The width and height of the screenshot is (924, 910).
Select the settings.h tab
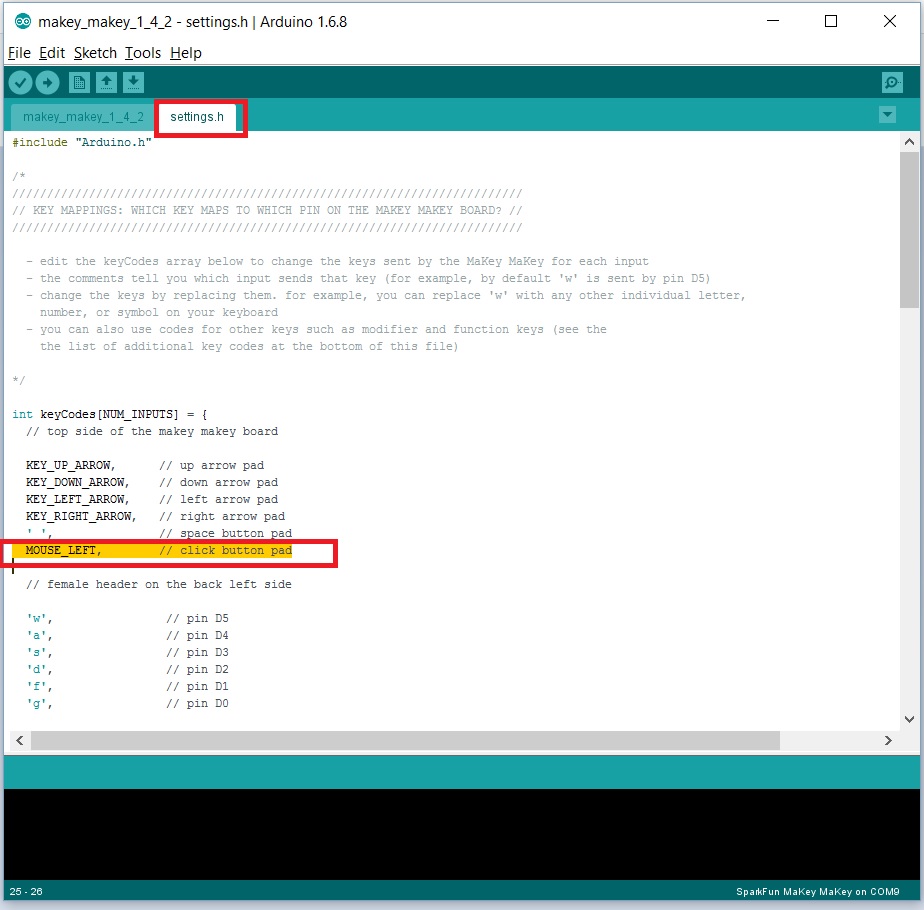pyautogui.click(x=197, y=116)
